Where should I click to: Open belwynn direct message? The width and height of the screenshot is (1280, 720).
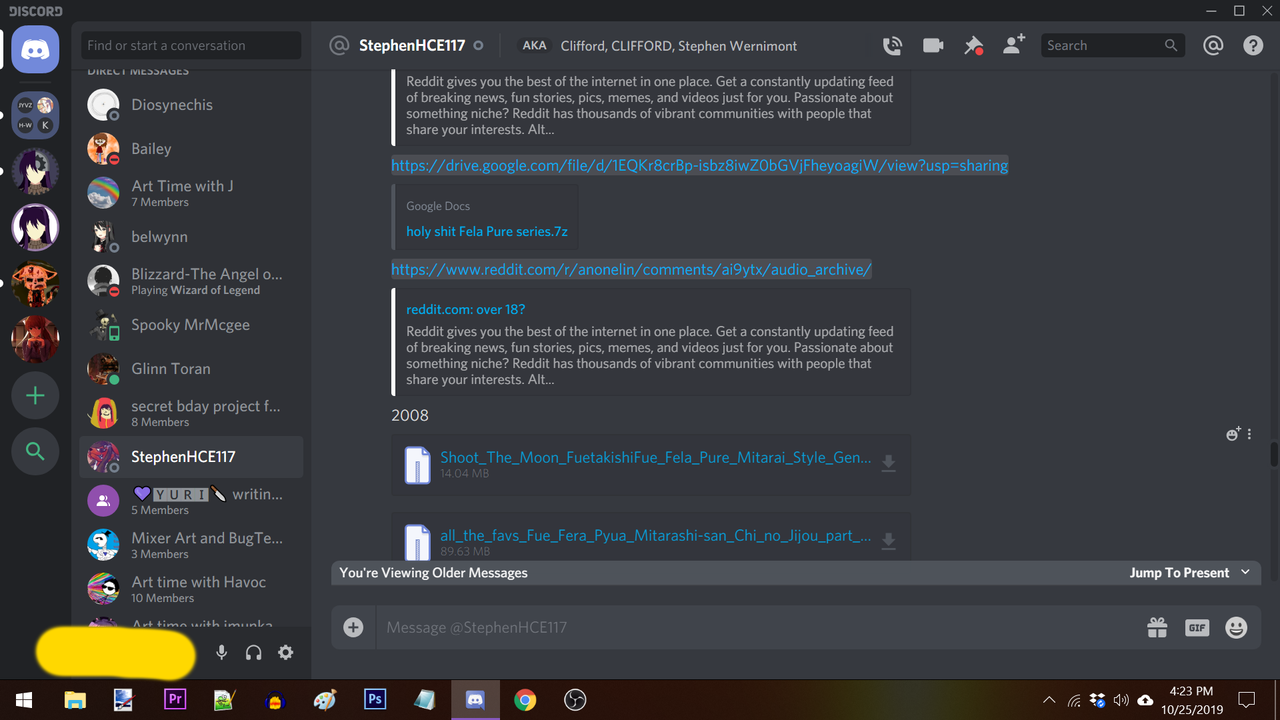pos(191,237)
